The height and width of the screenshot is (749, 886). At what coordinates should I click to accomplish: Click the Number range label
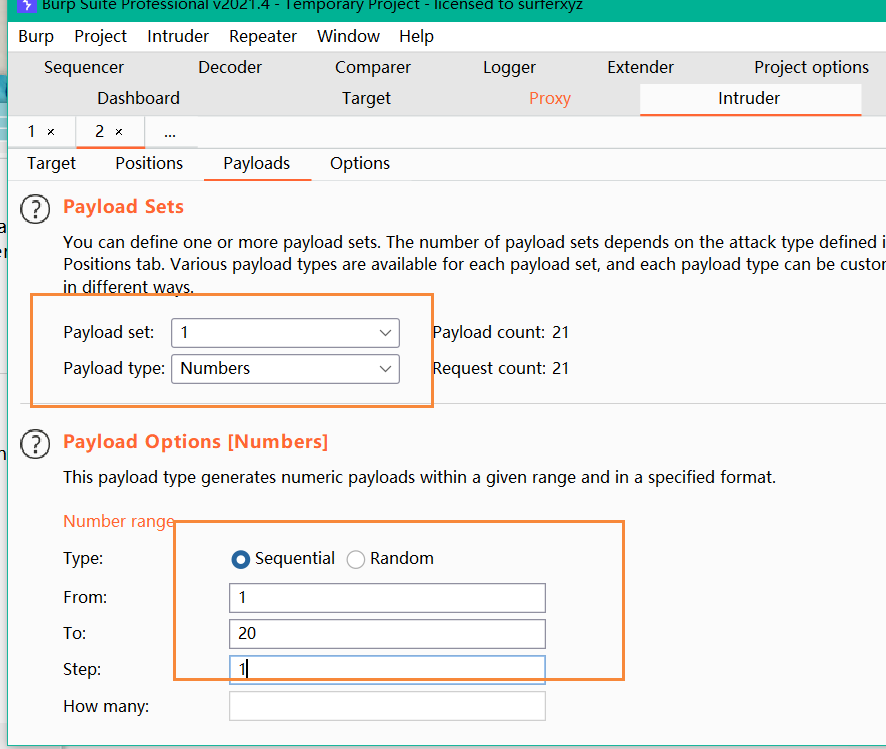pos(119,521)
